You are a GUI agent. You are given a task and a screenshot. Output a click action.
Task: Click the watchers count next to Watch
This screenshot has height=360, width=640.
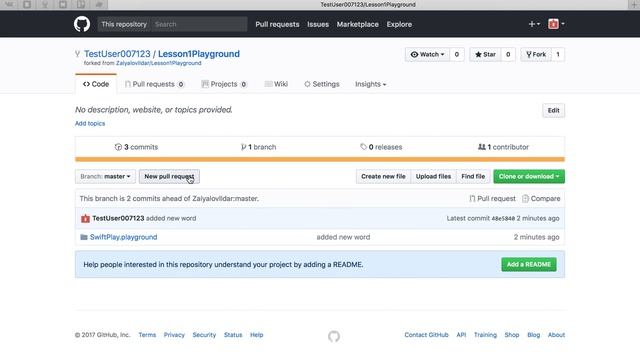[x=457, y=54]
